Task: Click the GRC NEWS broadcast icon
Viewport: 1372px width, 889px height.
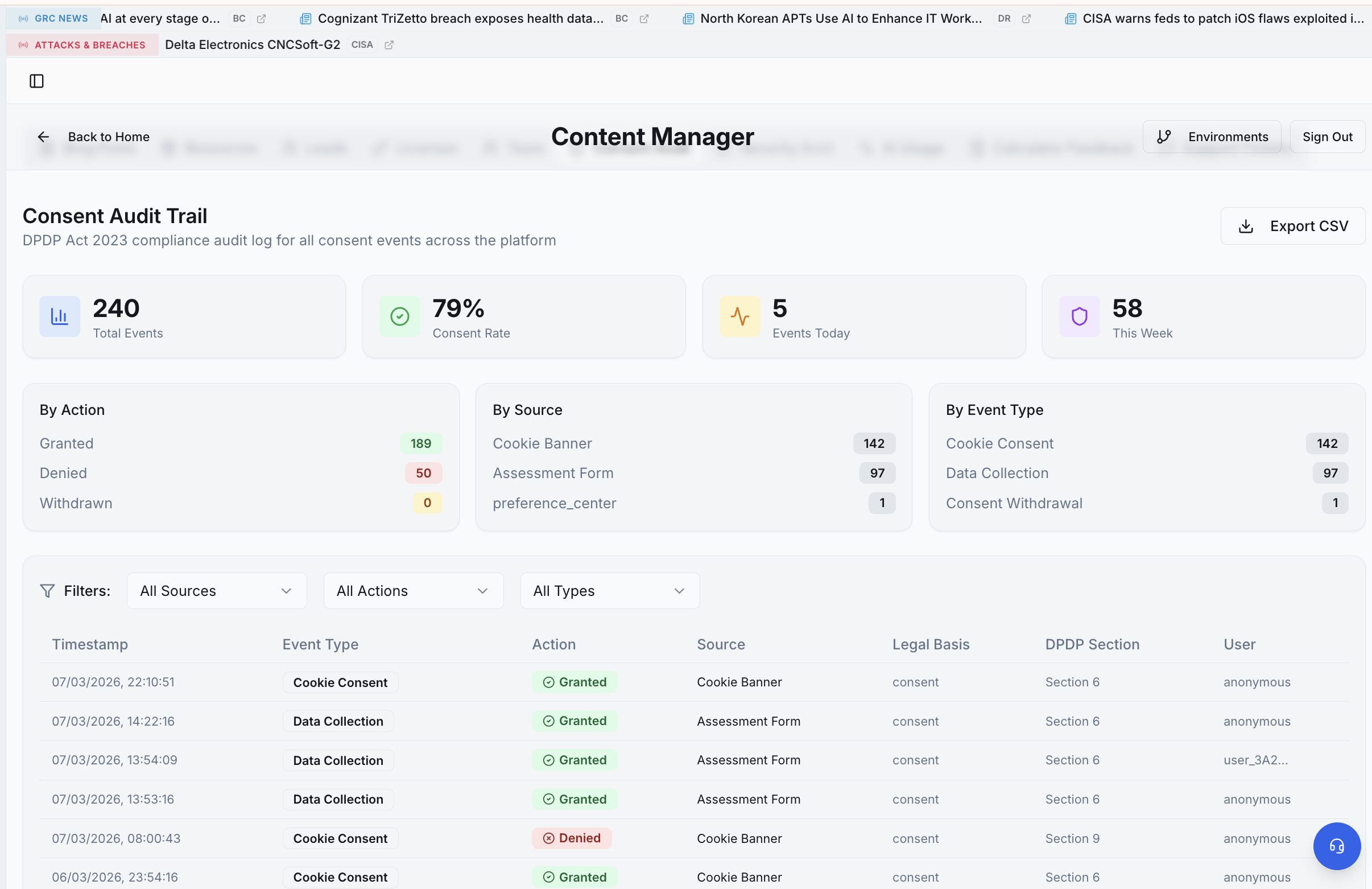Action: click(23, 18)
